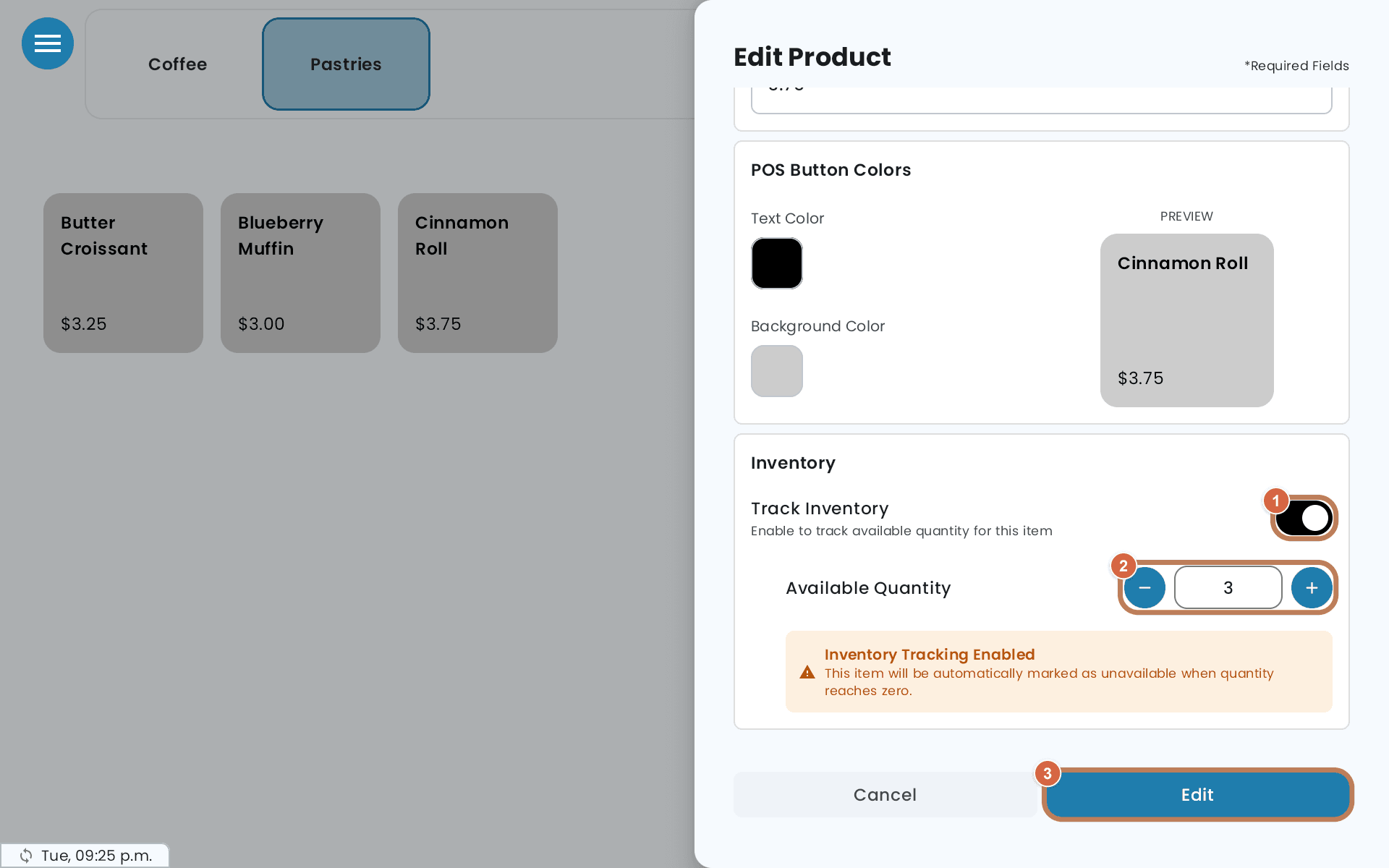Select the Butter Croissant product tile
This screenshot has height=868, width=1389.
pyautogui.click(x=123, y=273)
